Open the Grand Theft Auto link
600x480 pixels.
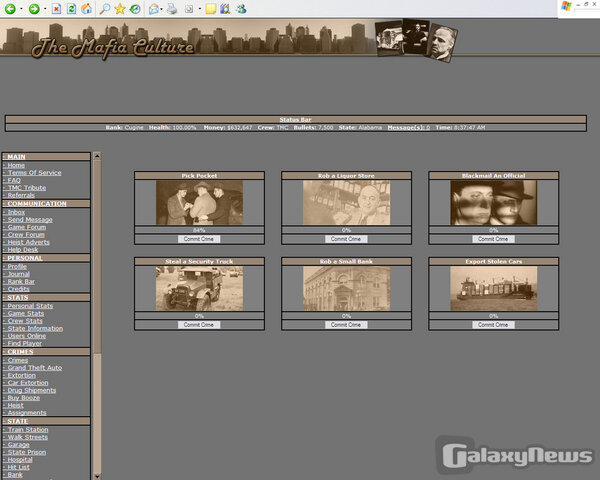coord(35,367)
